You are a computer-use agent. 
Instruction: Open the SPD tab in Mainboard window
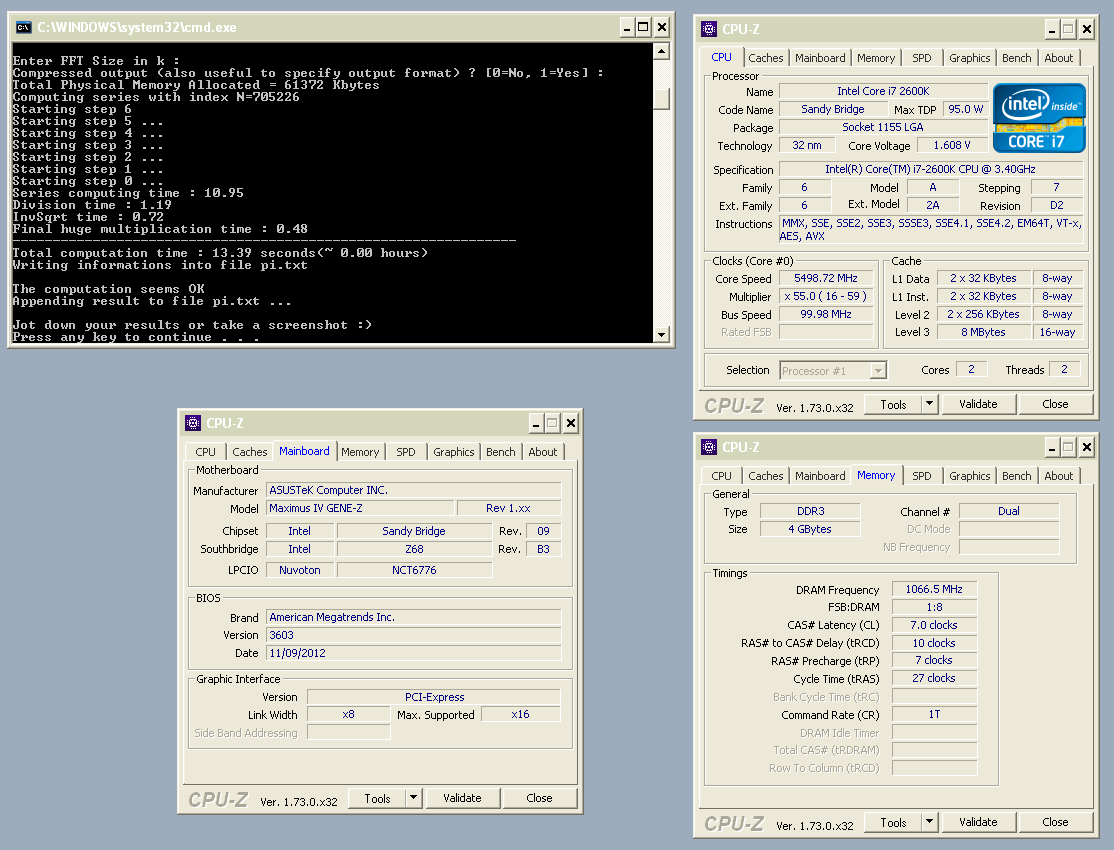point(405,452)
